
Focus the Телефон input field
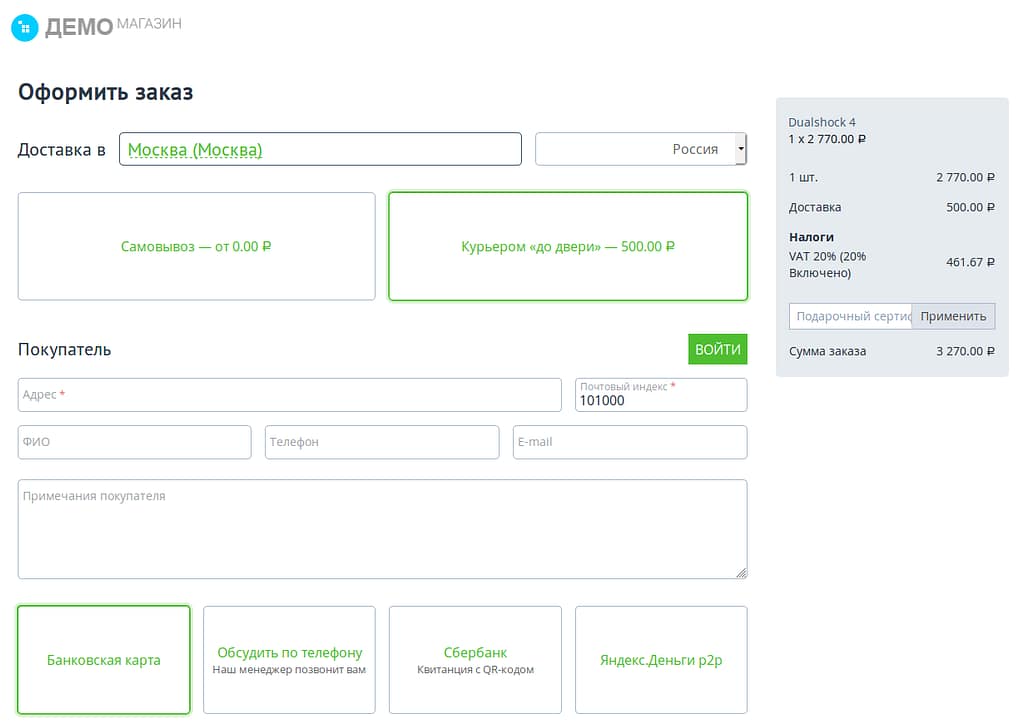[x=381, y=442]
